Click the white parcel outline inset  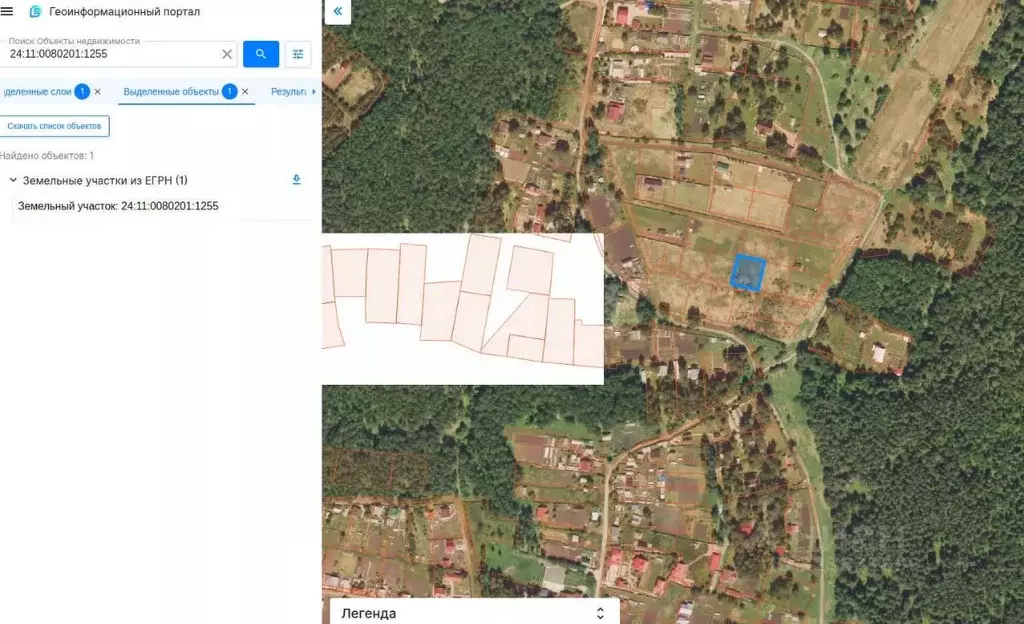[x=462, y=308]
